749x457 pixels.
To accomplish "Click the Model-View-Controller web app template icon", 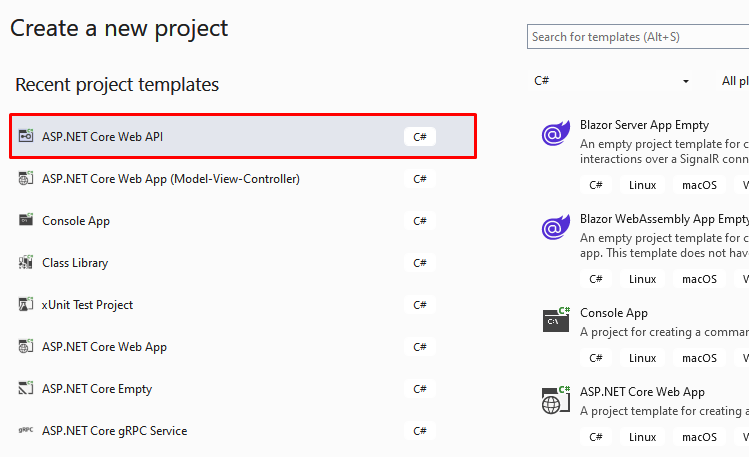I will [26, 178].
